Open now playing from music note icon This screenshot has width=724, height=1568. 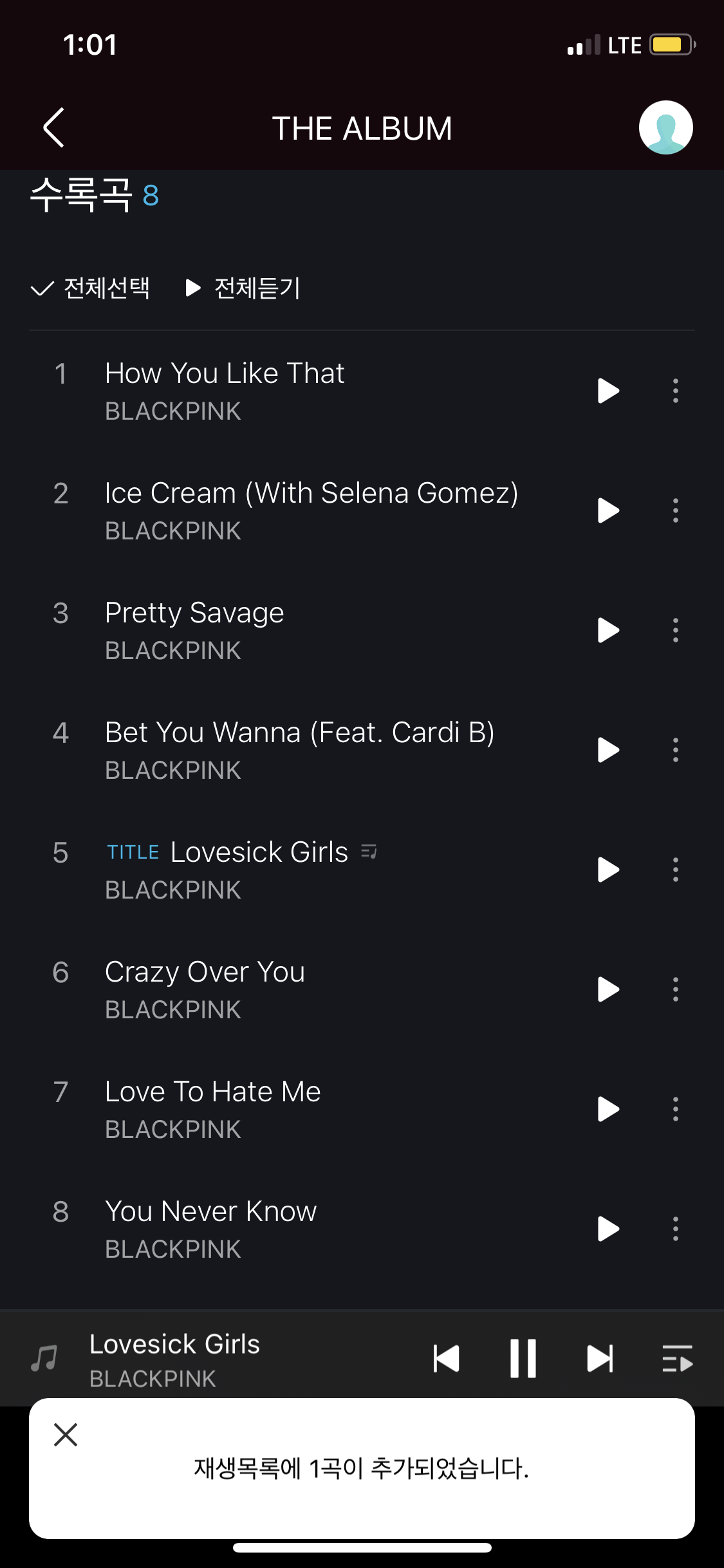(x=44, y=1359)
